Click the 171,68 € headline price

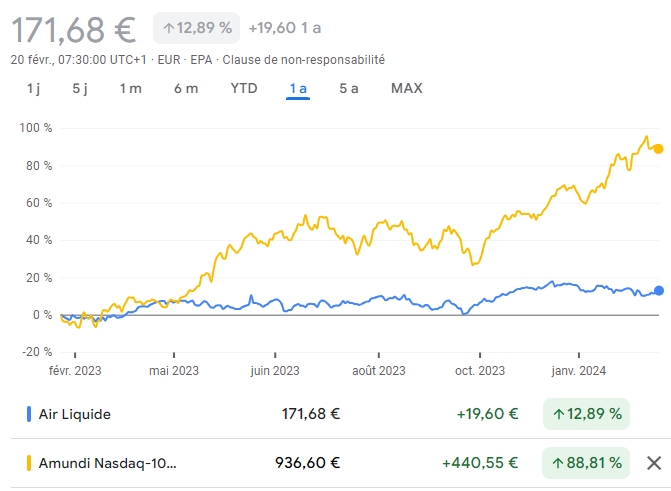[x=73, y=30]
